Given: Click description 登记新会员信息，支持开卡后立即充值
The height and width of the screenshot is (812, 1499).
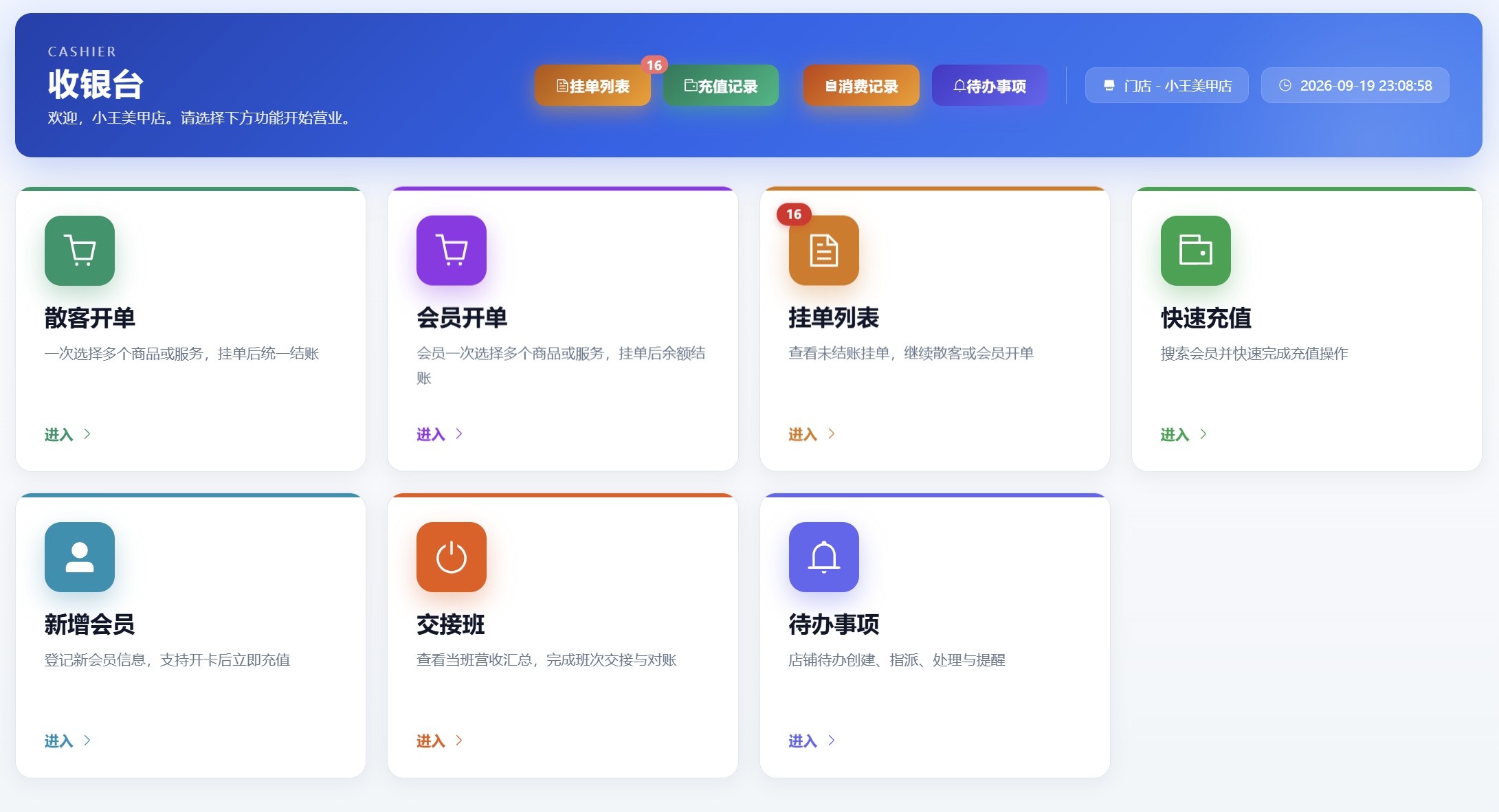Looking at the screenshot, I should [x=168, y=660].
